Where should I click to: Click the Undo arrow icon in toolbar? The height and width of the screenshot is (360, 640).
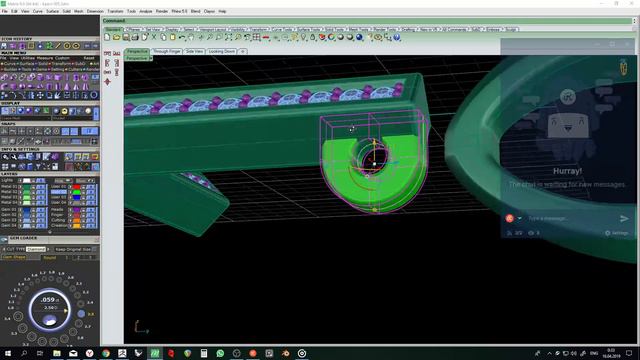181,38
